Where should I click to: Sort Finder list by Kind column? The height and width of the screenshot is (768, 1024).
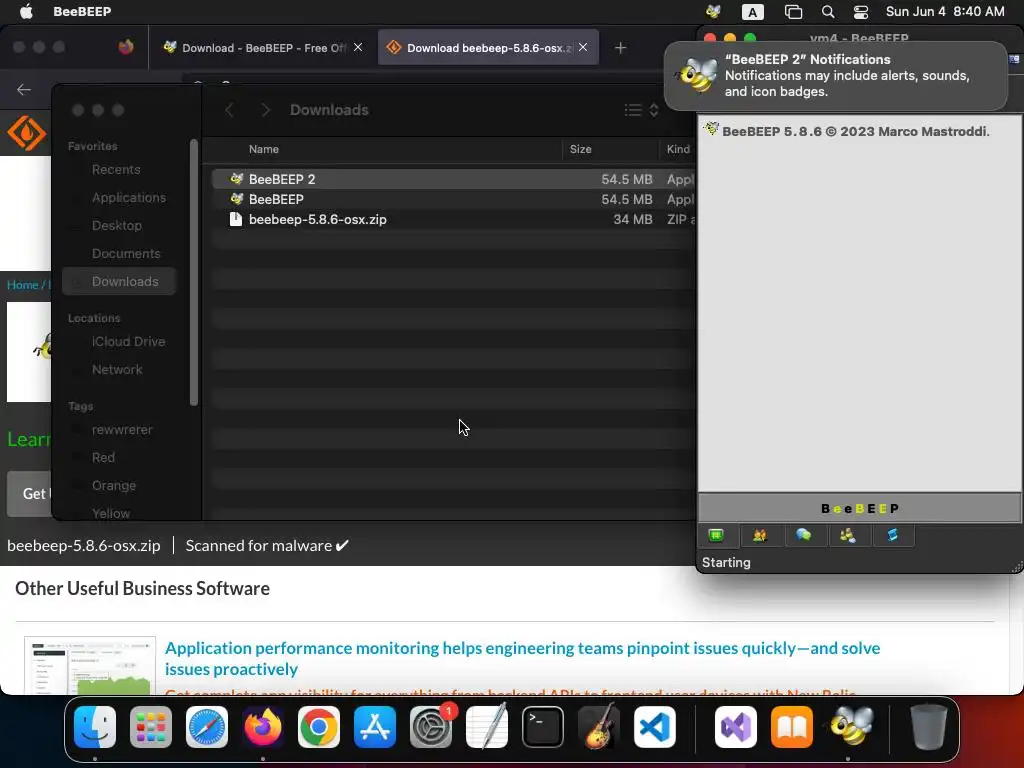tap(678, 149)
